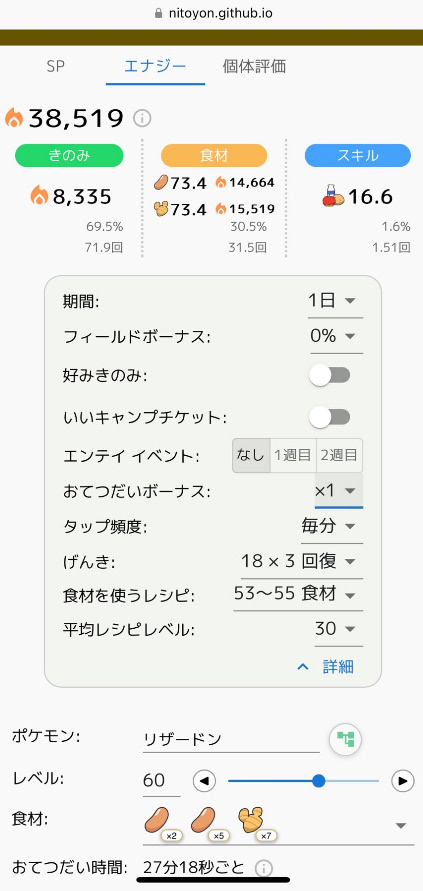
Task: Click the info icon beside 38,519 energy
Action: click(142, 119)
